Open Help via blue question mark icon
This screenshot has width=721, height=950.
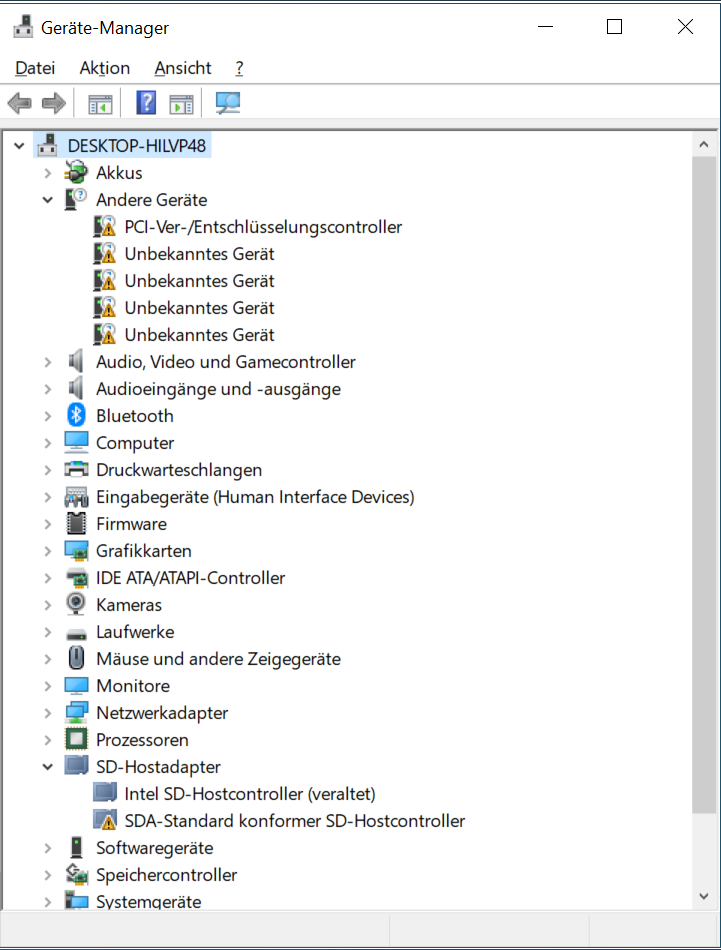coord(146,103)
